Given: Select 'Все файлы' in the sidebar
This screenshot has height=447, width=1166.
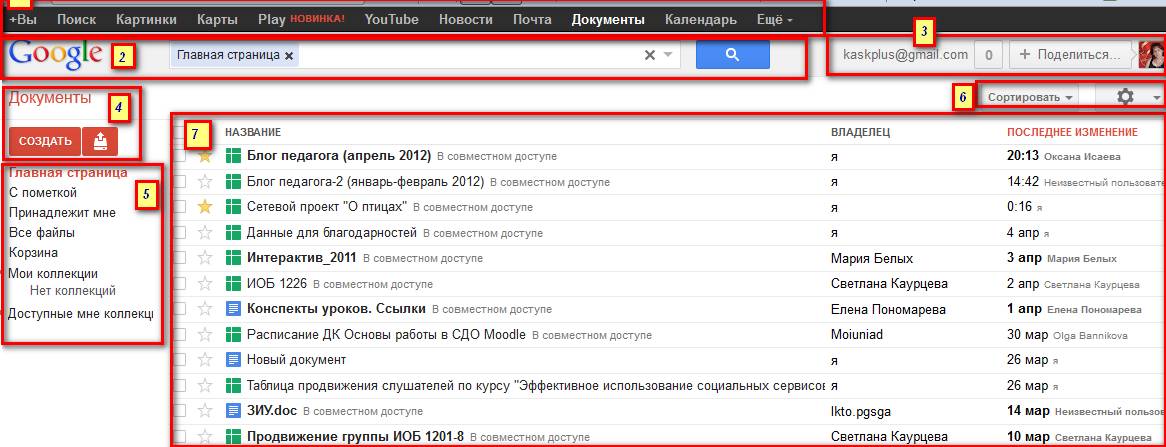Looking at the screenshot, I should coord(42,233).
